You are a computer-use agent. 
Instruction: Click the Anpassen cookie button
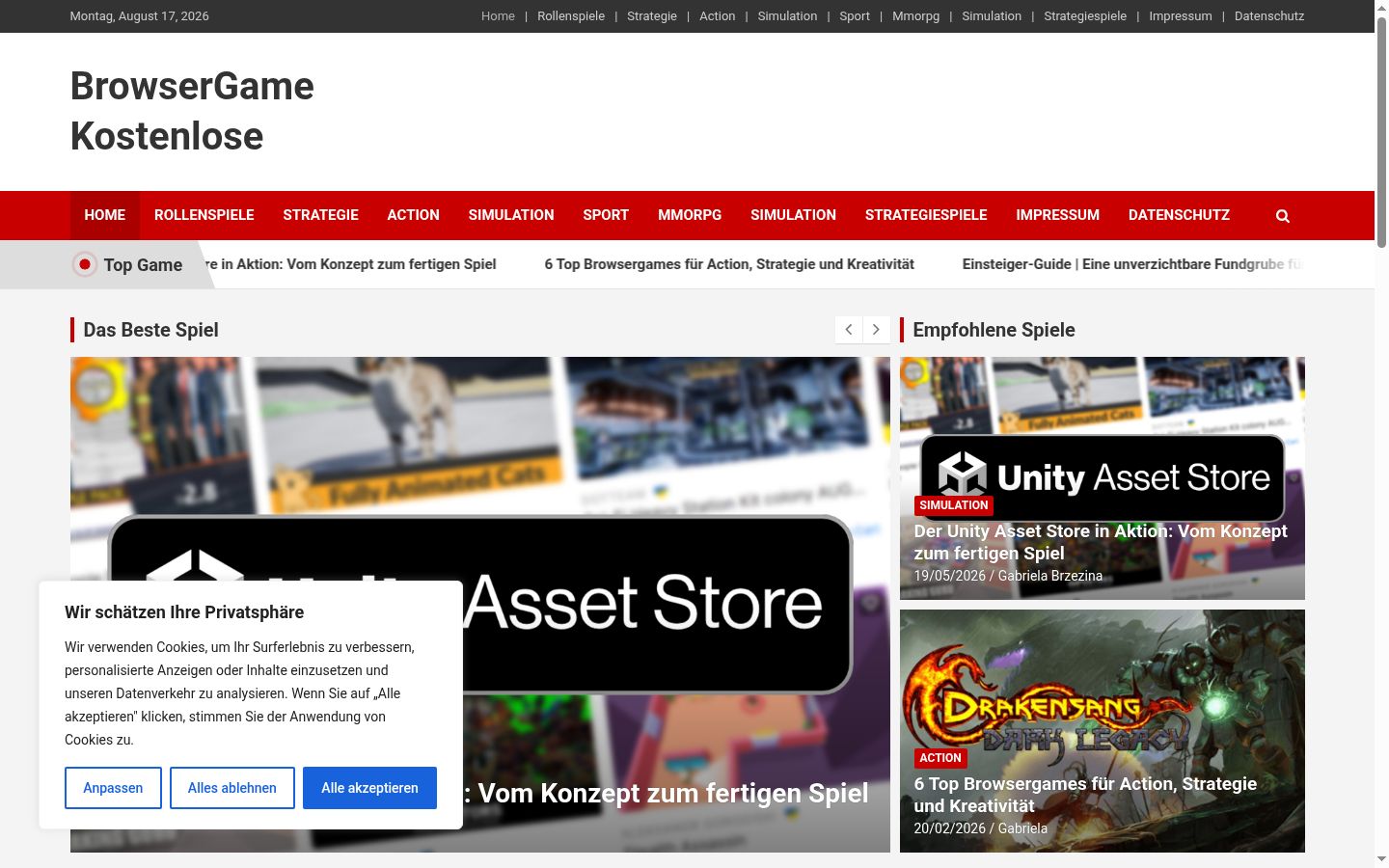(x=113, y=788)
